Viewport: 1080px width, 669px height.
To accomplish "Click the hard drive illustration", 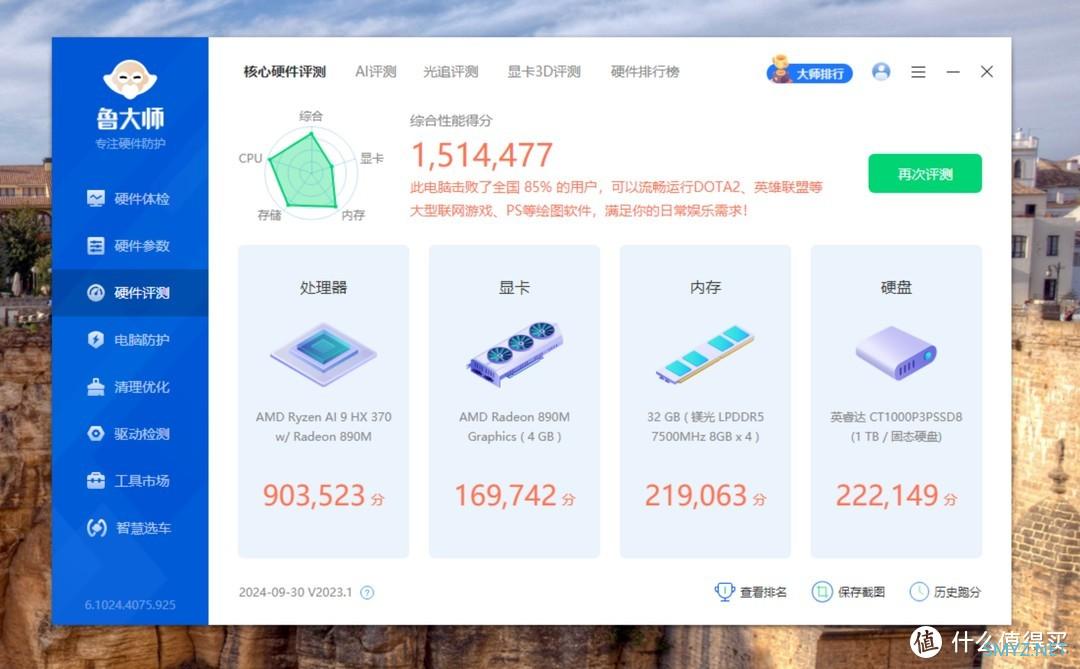I will click(896, 353).
